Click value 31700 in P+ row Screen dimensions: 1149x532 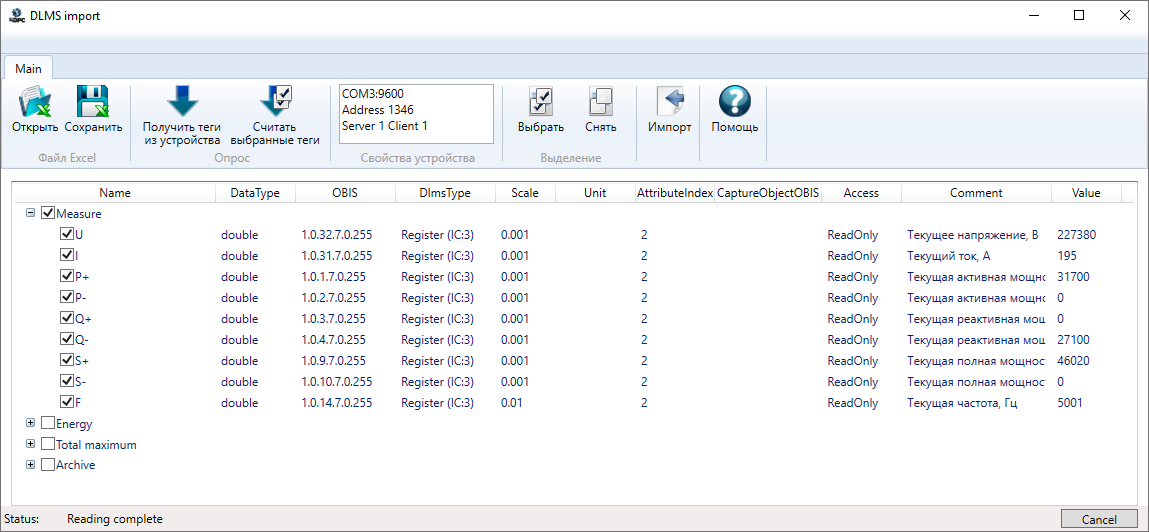pos(1074,277)
